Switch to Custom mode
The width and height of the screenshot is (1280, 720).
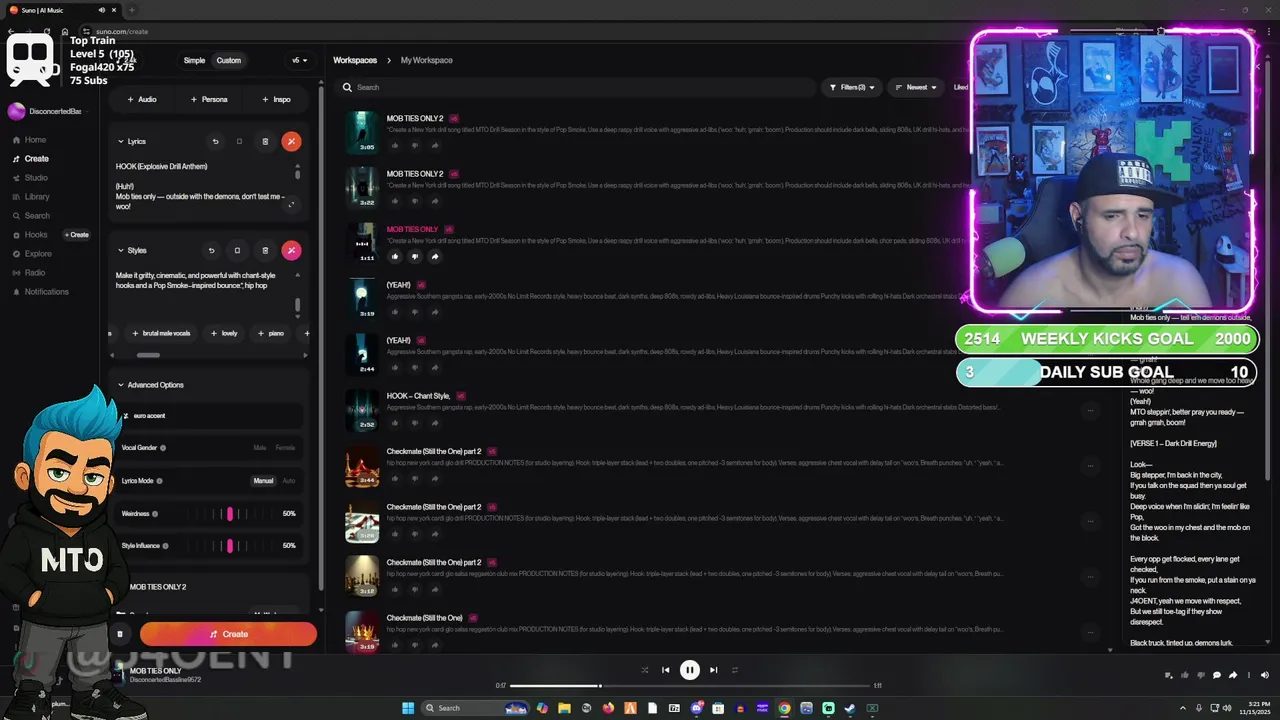point(229,60)
